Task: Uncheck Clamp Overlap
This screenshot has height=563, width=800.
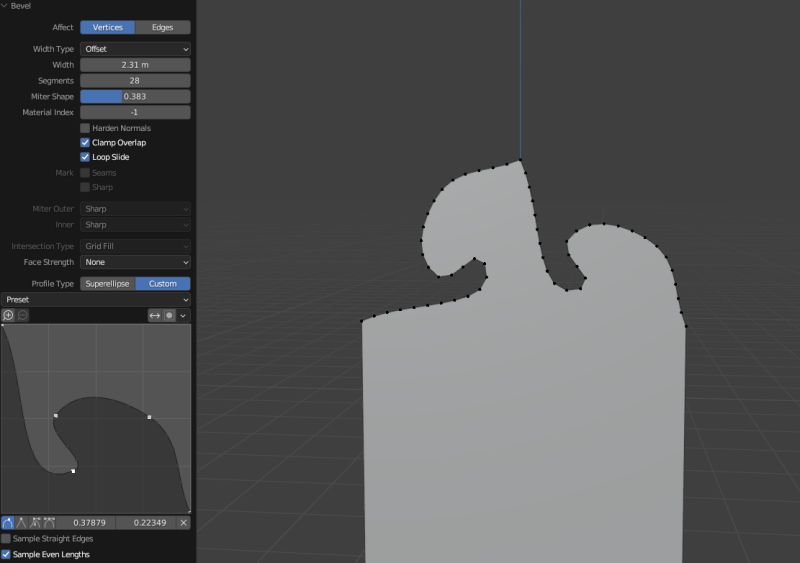Action: pos(85,142)
